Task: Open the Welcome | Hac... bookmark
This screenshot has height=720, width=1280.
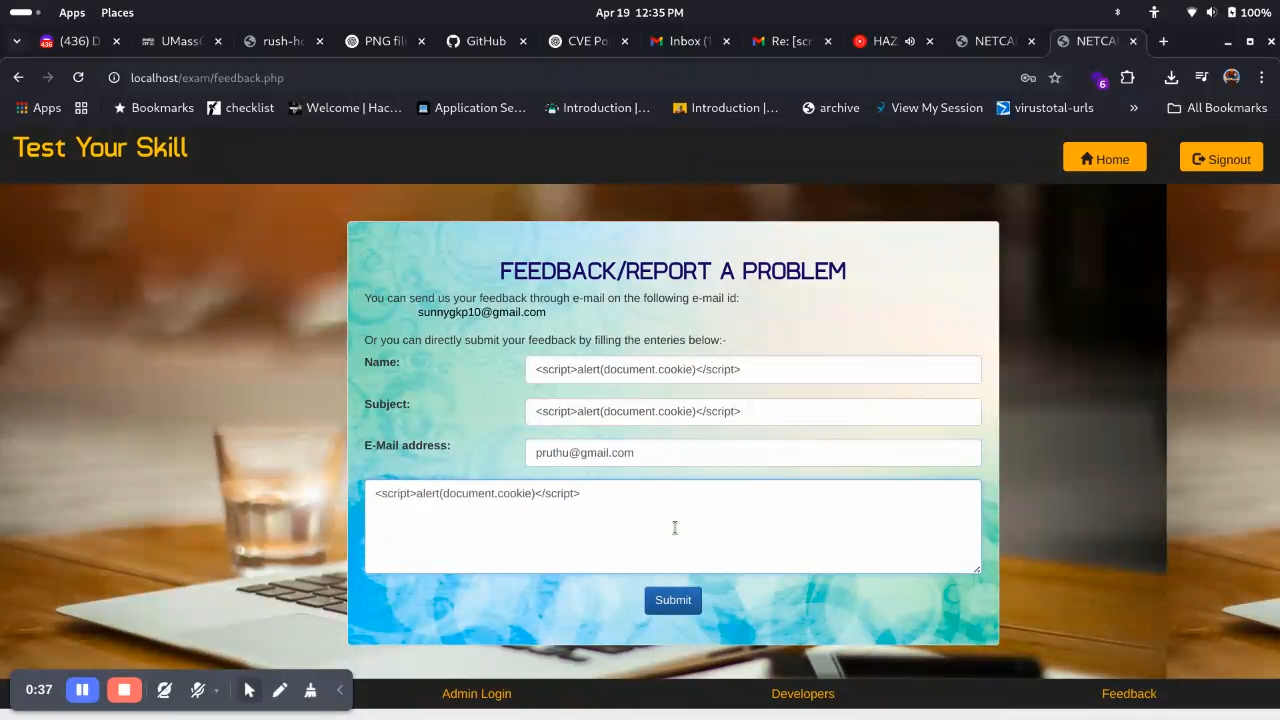Action: click(345, 108)
